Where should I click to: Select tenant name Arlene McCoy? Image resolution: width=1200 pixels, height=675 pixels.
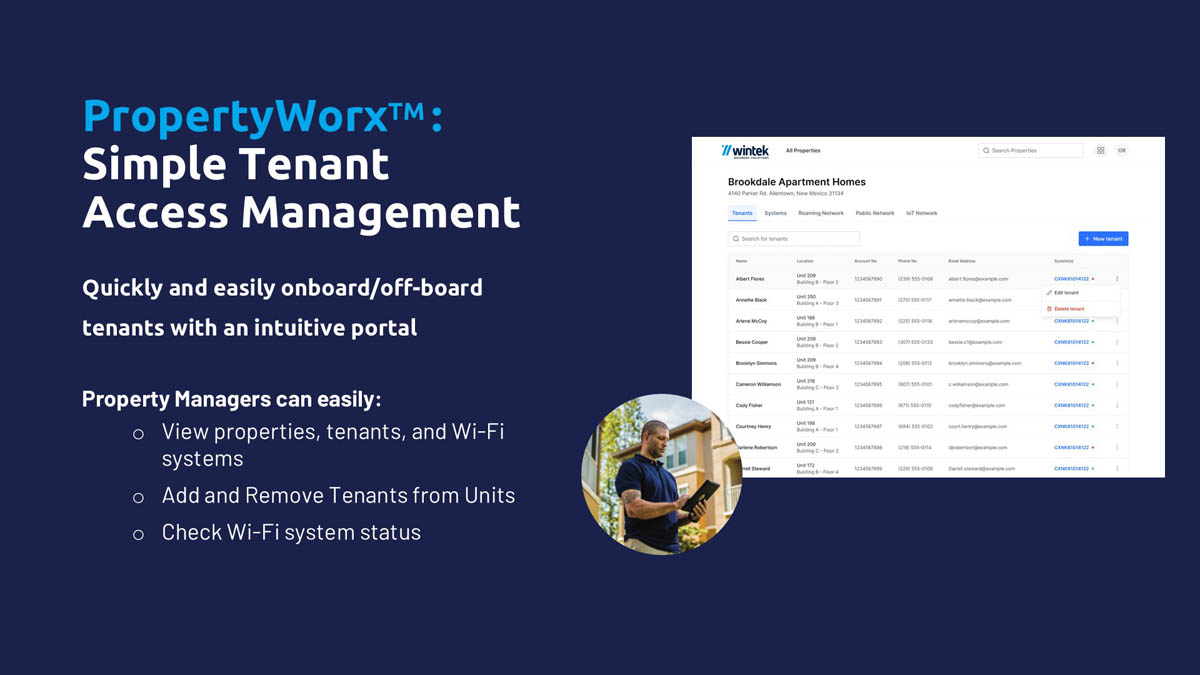tap(751, 321)
